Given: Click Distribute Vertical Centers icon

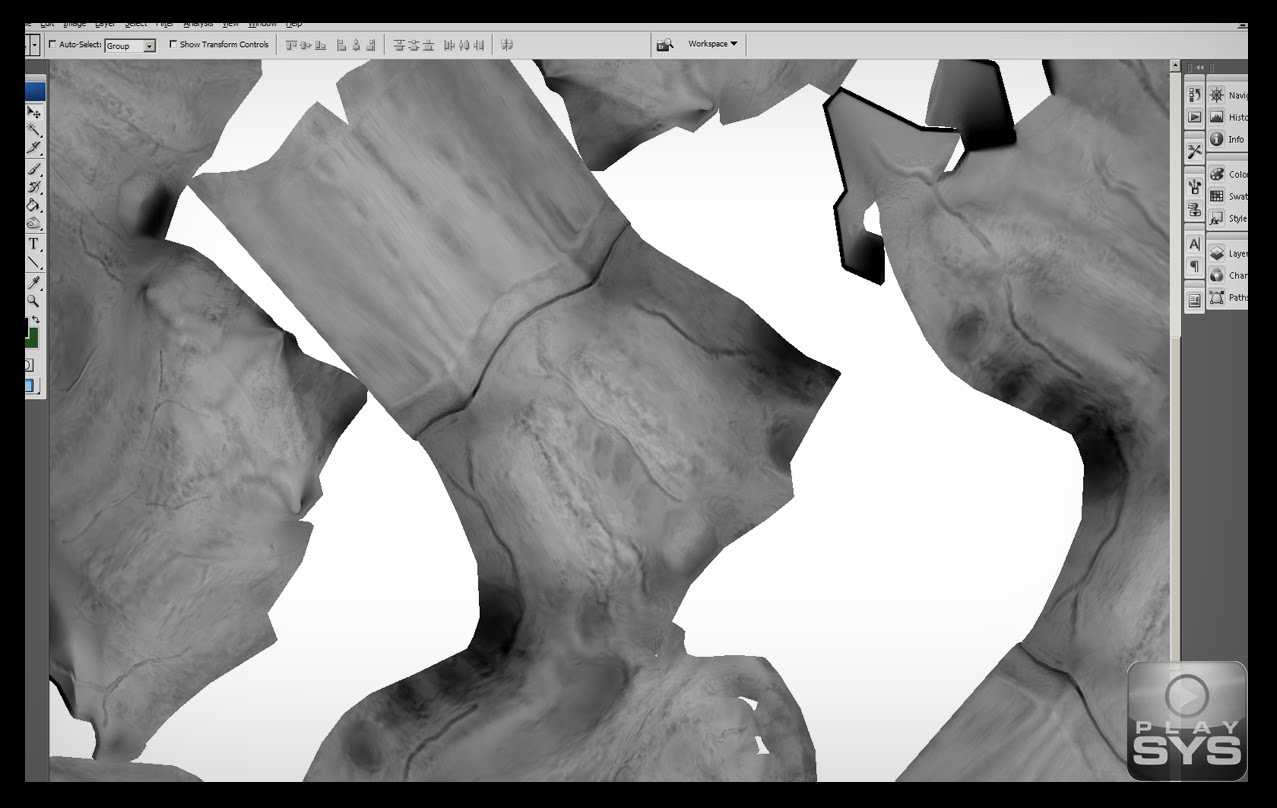Looking at the screenshot, I should coord(414,45).
